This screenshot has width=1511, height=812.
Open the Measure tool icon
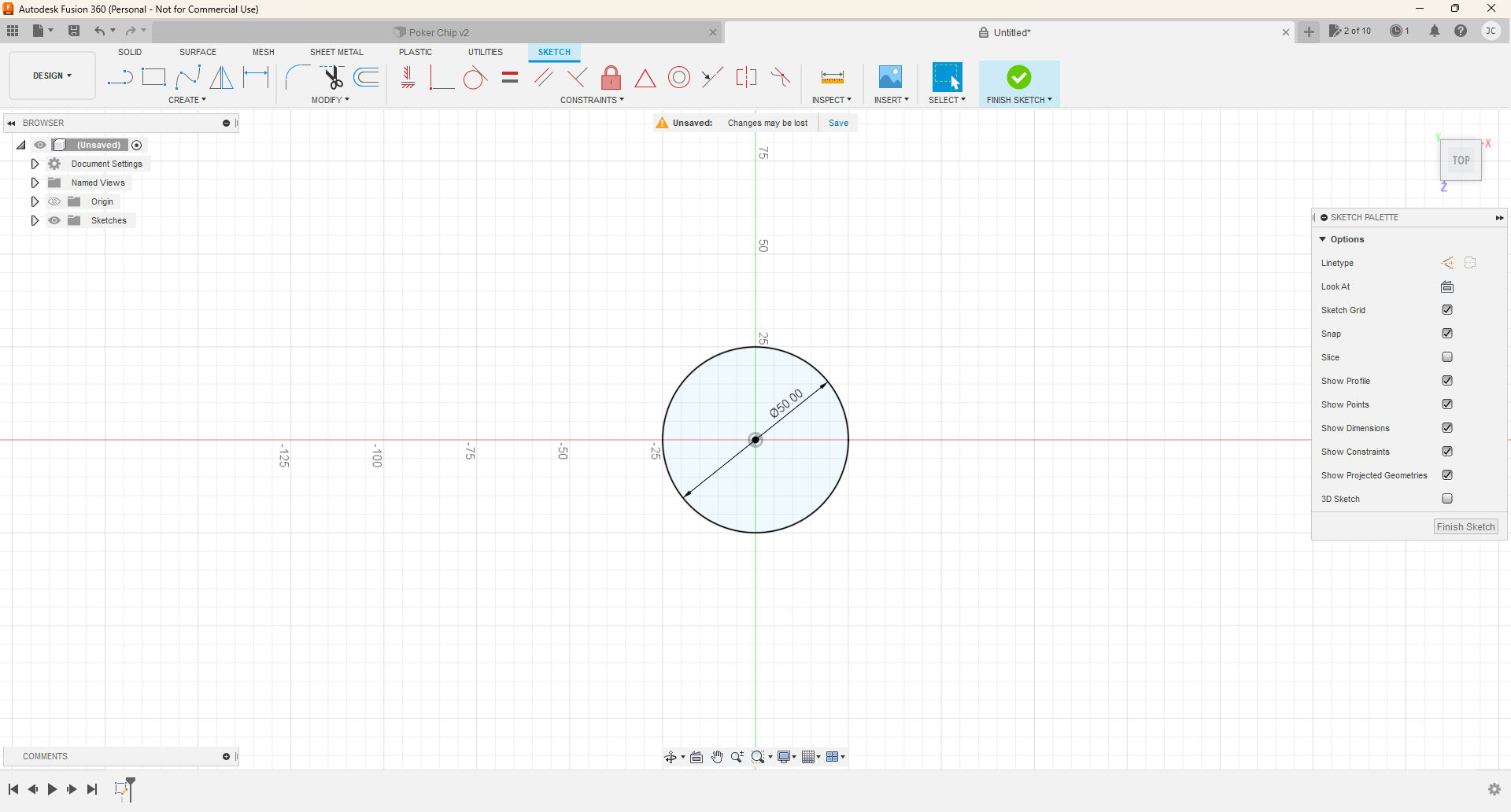tap(832, 77)
